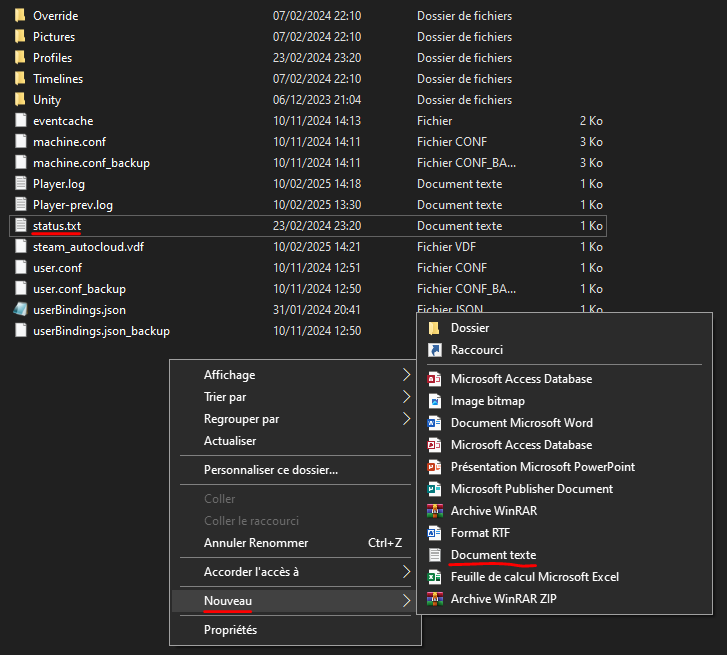Click the Unity folder icon
The width and height of the screenshot is (727, 655).
pyautogui.click(x=20, y=100)
